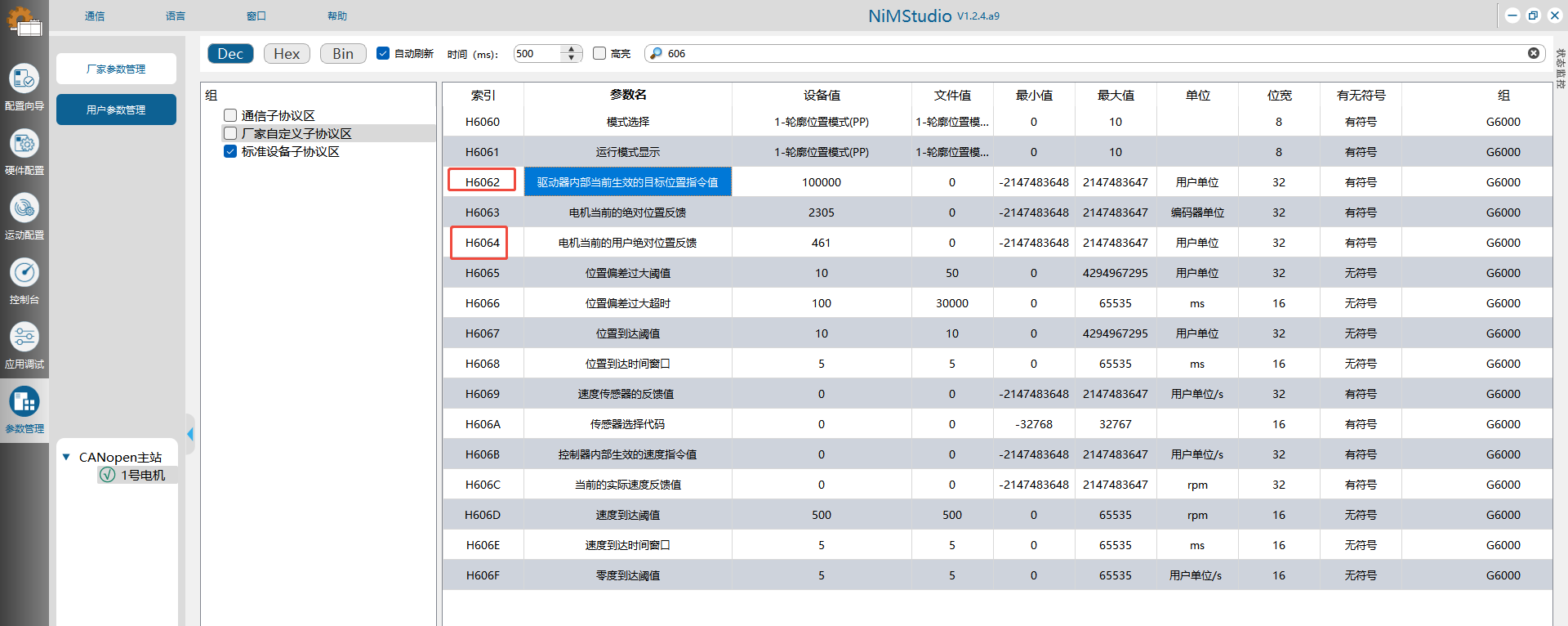Select the 参数管理 parameter management icon
The height and width of the screenshot is (626, 1568).
24,402
